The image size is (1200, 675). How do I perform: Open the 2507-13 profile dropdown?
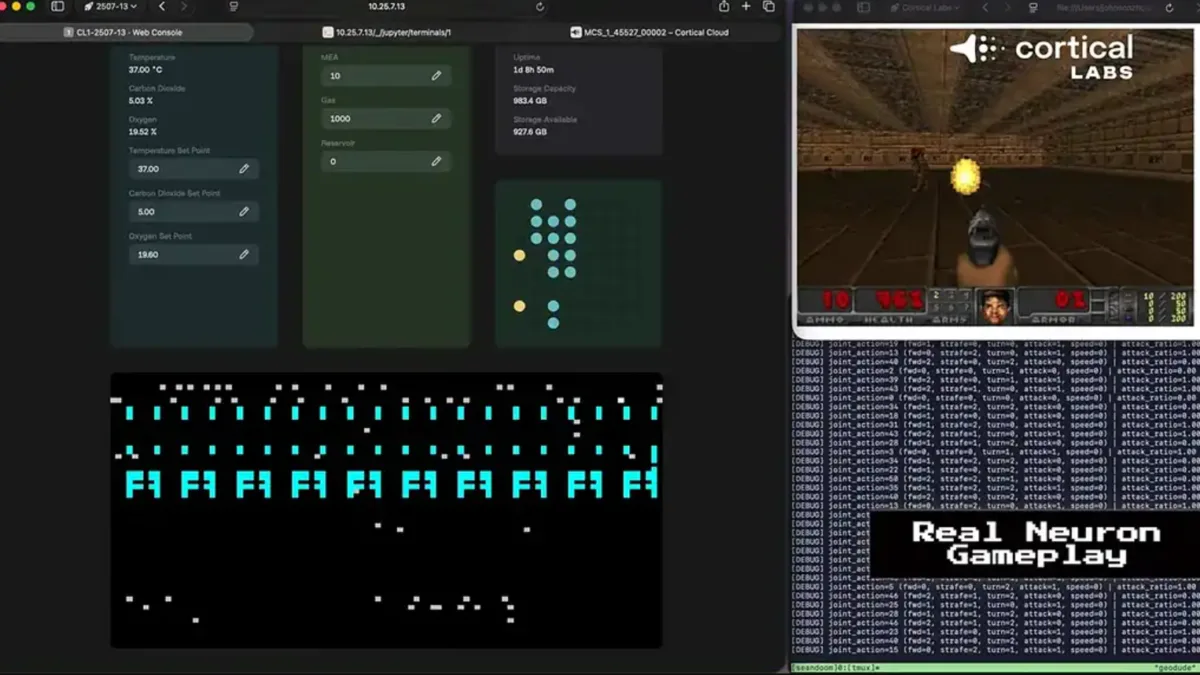pyautogui.click(x=110, y=7)
